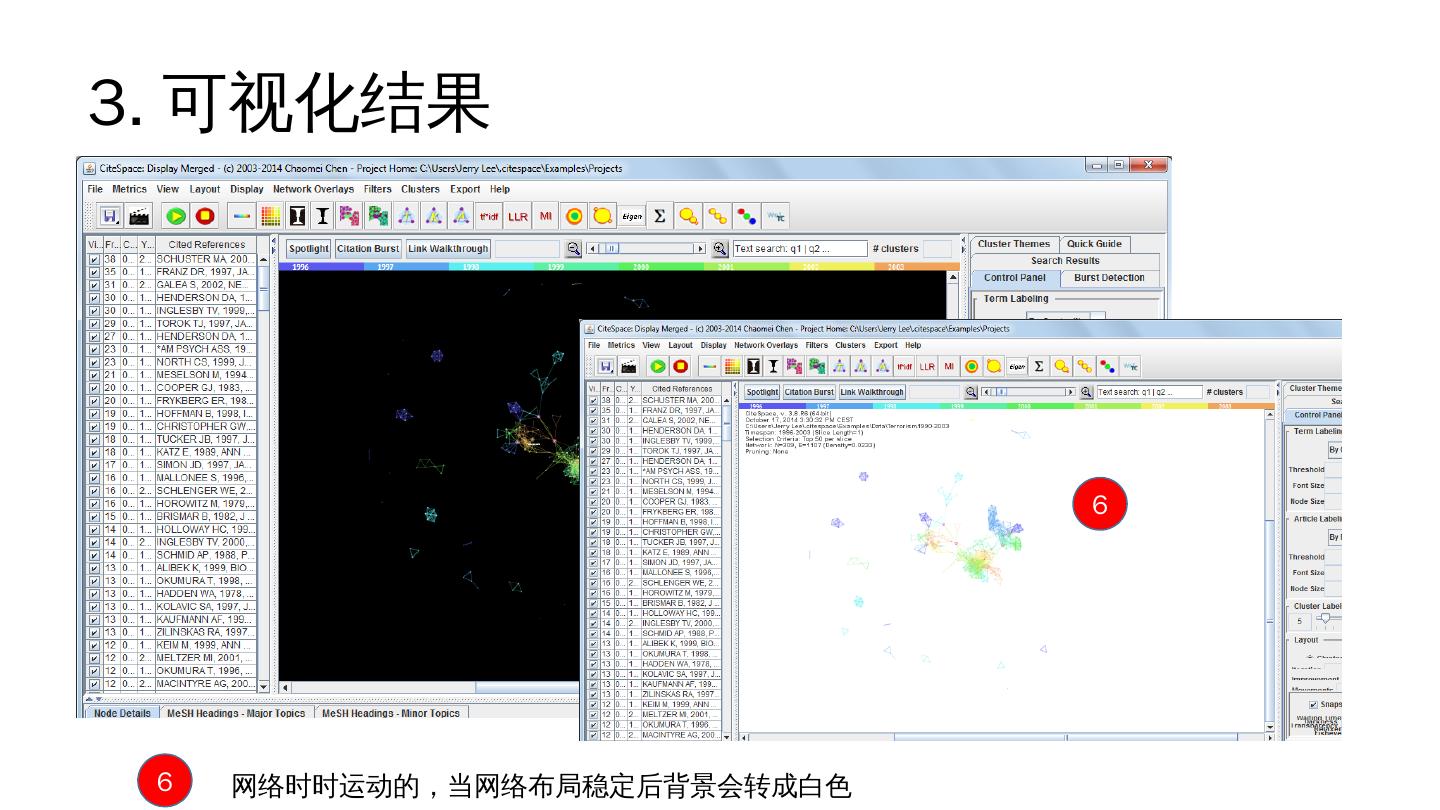Click the zoom slider in the front window
This screenshot has height=810, width=1440.
[1028, 392]
